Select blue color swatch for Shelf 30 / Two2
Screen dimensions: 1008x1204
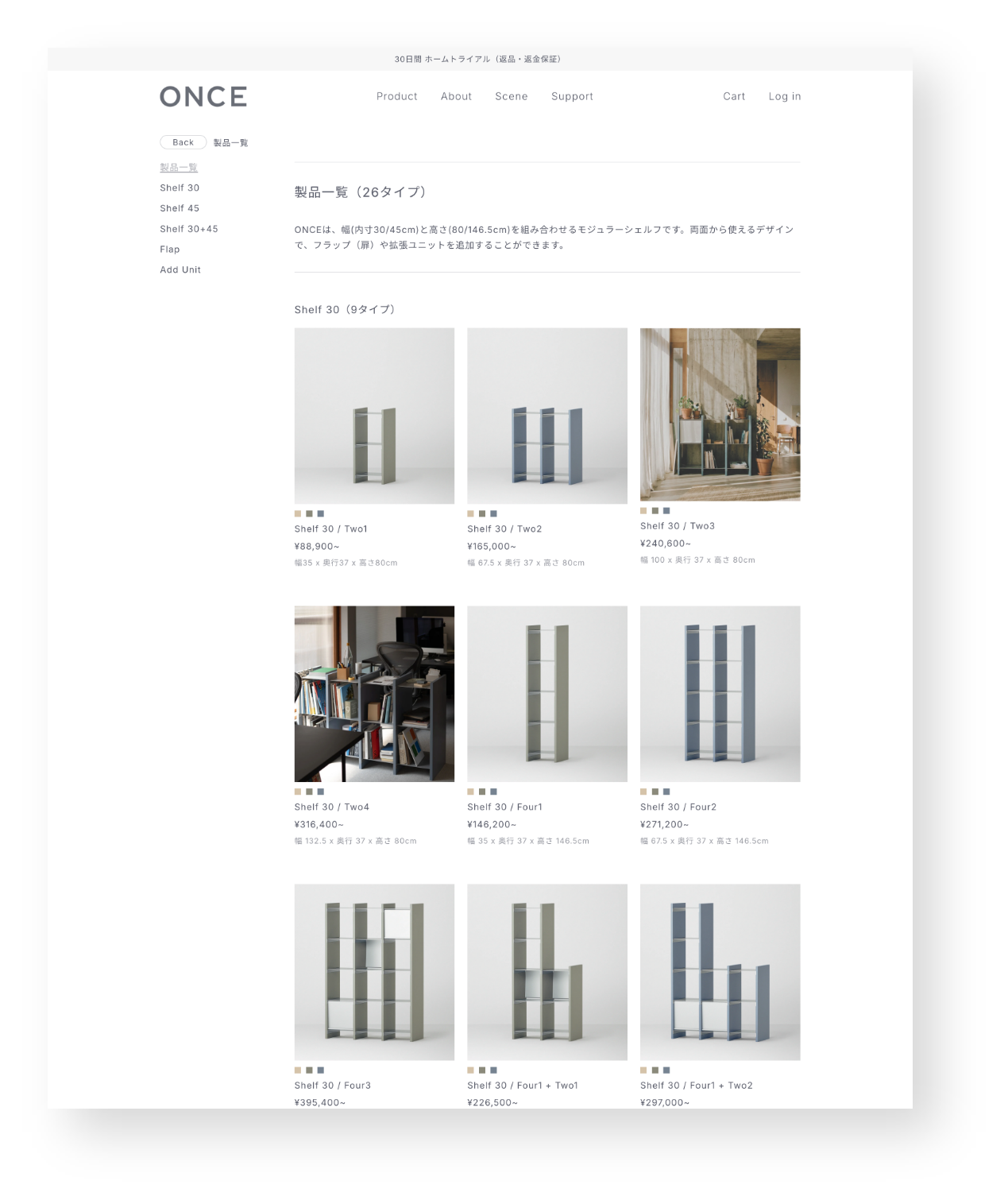[x=493, y=513]
